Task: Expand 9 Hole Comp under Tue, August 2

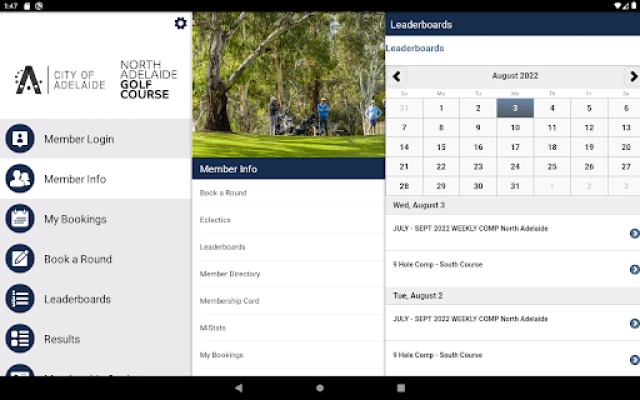Action: (634, 359)
